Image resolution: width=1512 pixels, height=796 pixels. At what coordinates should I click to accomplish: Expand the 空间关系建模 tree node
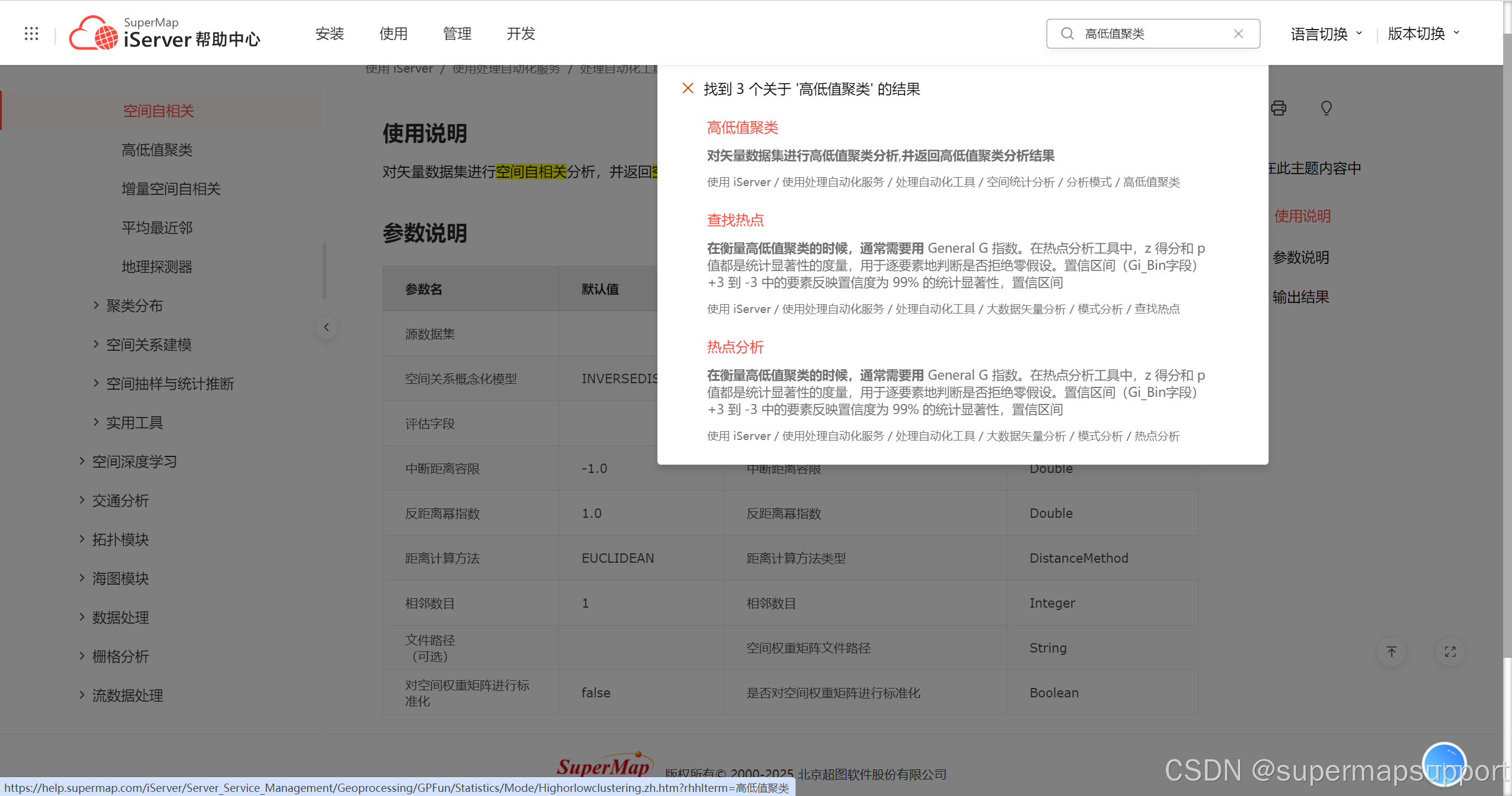(x=96, y=344)
